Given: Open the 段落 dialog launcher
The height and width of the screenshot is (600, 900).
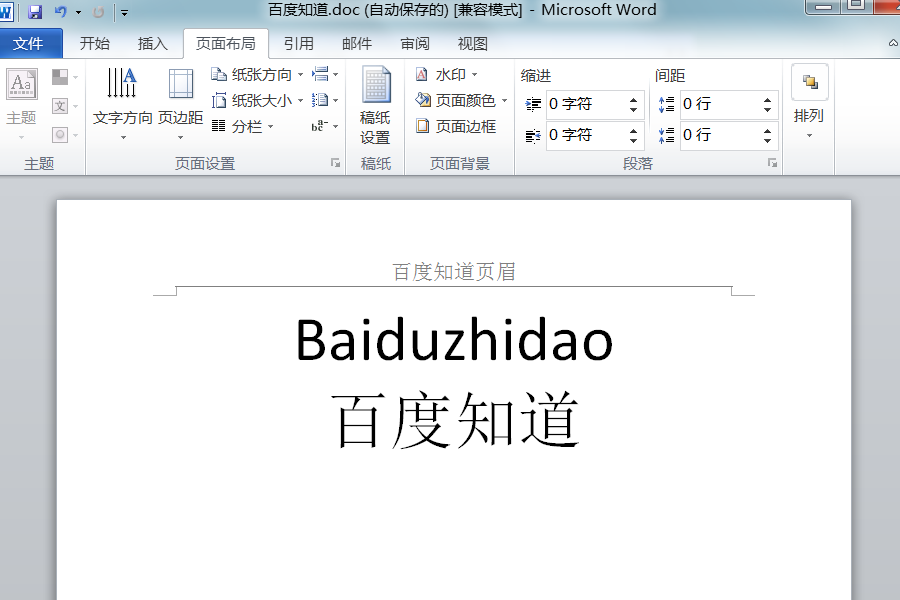Looking at the screenshot, I should click(x=772, y=162).
